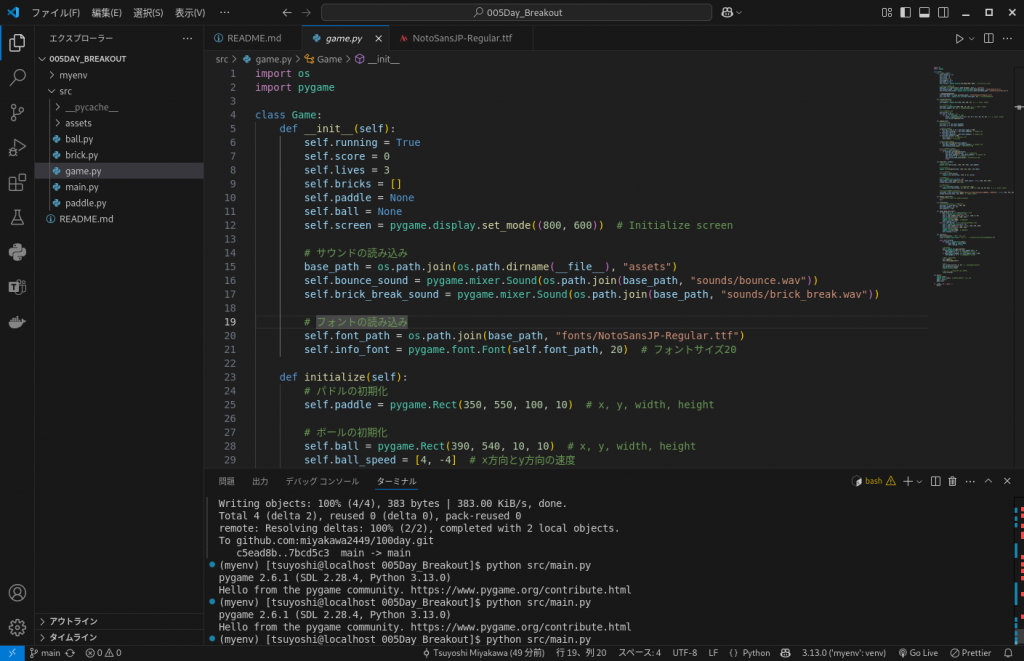
Task: Expand the __pycache__ folder
Action: point(120,107)
